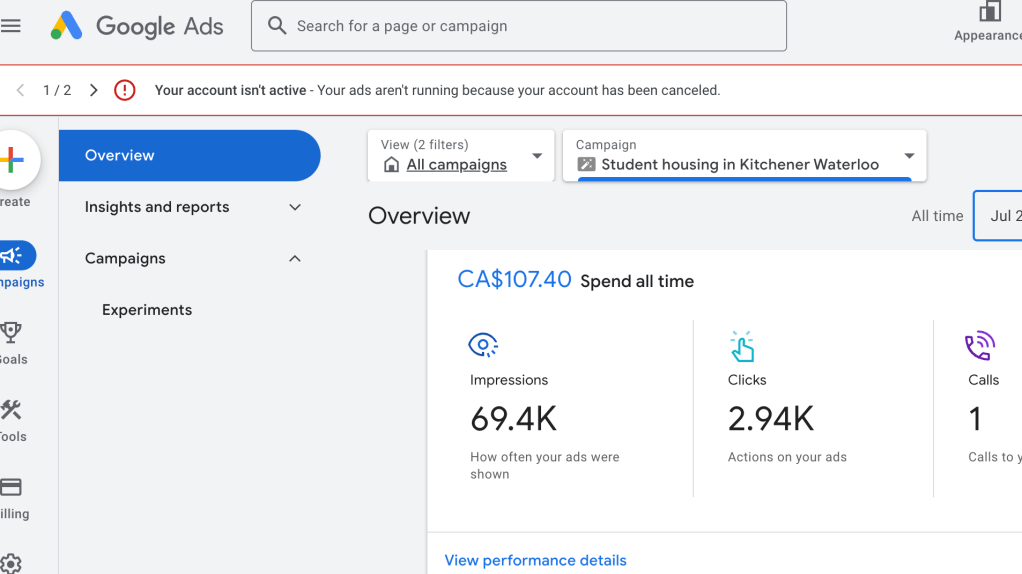The width and height of the screenshot is (1022, 574).
Task: Open Goals via the trophy icon
Action: (x=11, y=332)
